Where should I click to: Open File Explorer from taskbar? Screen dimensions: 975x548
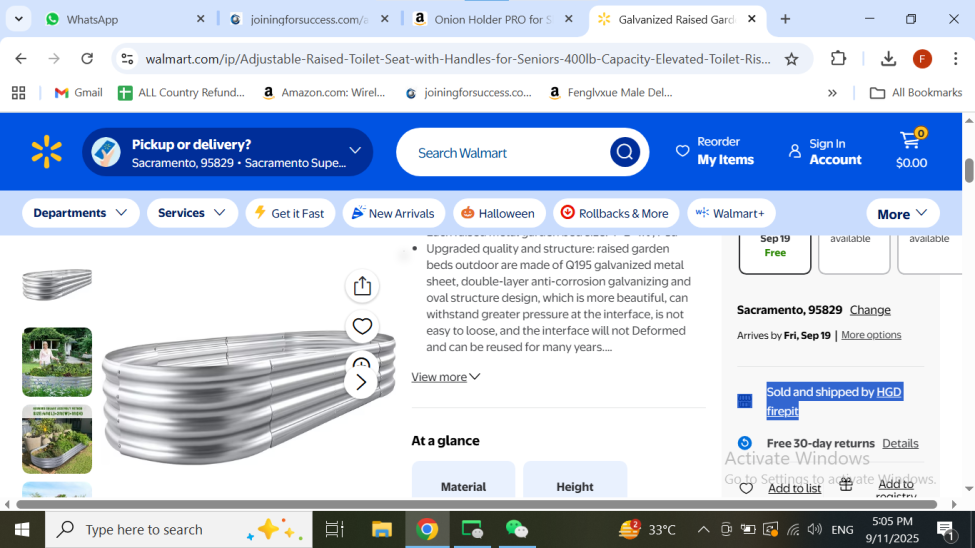381,529
